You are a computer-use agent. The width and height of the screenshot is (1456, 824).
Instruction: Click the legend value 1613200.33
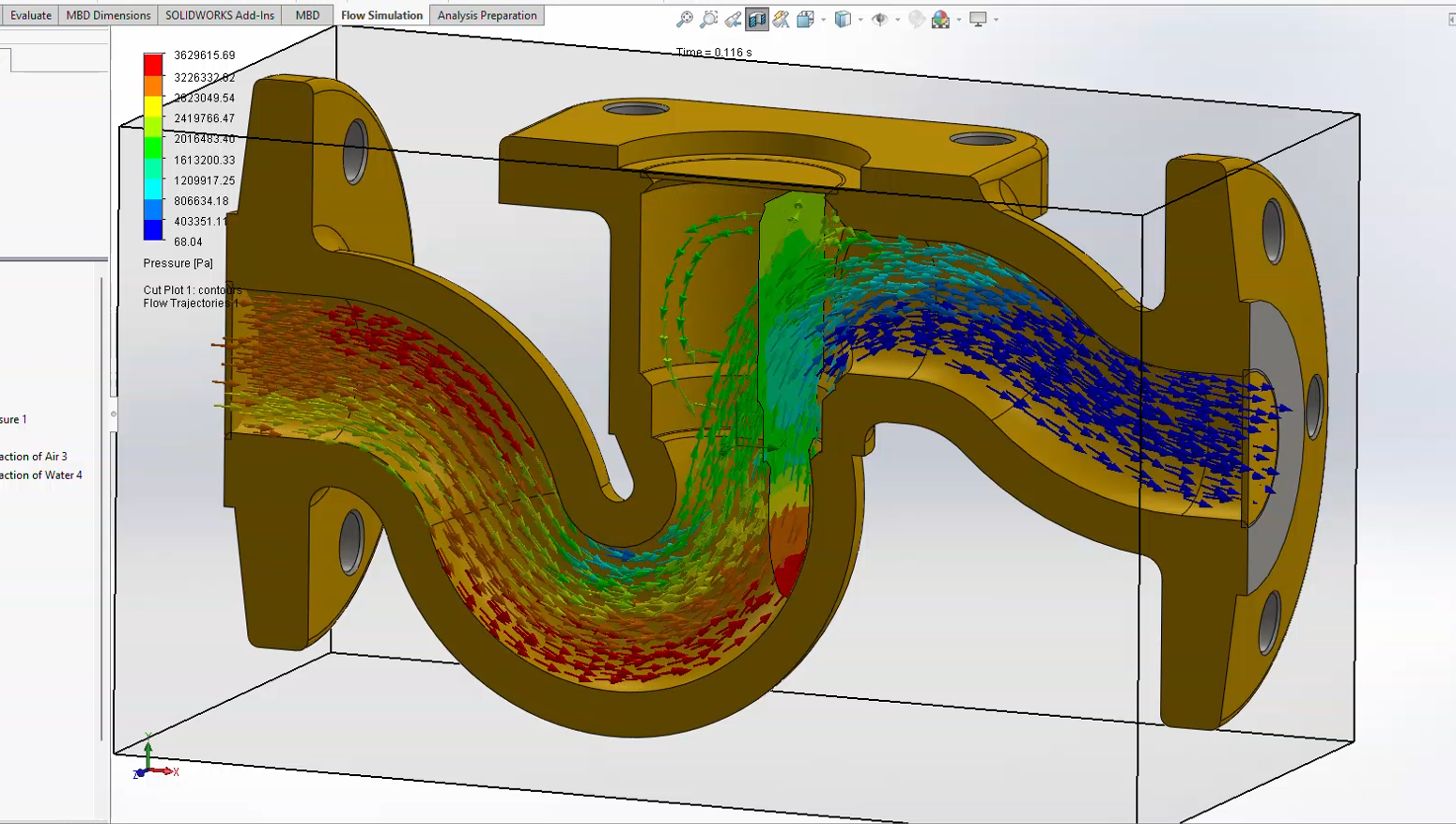tap(205, 161)
